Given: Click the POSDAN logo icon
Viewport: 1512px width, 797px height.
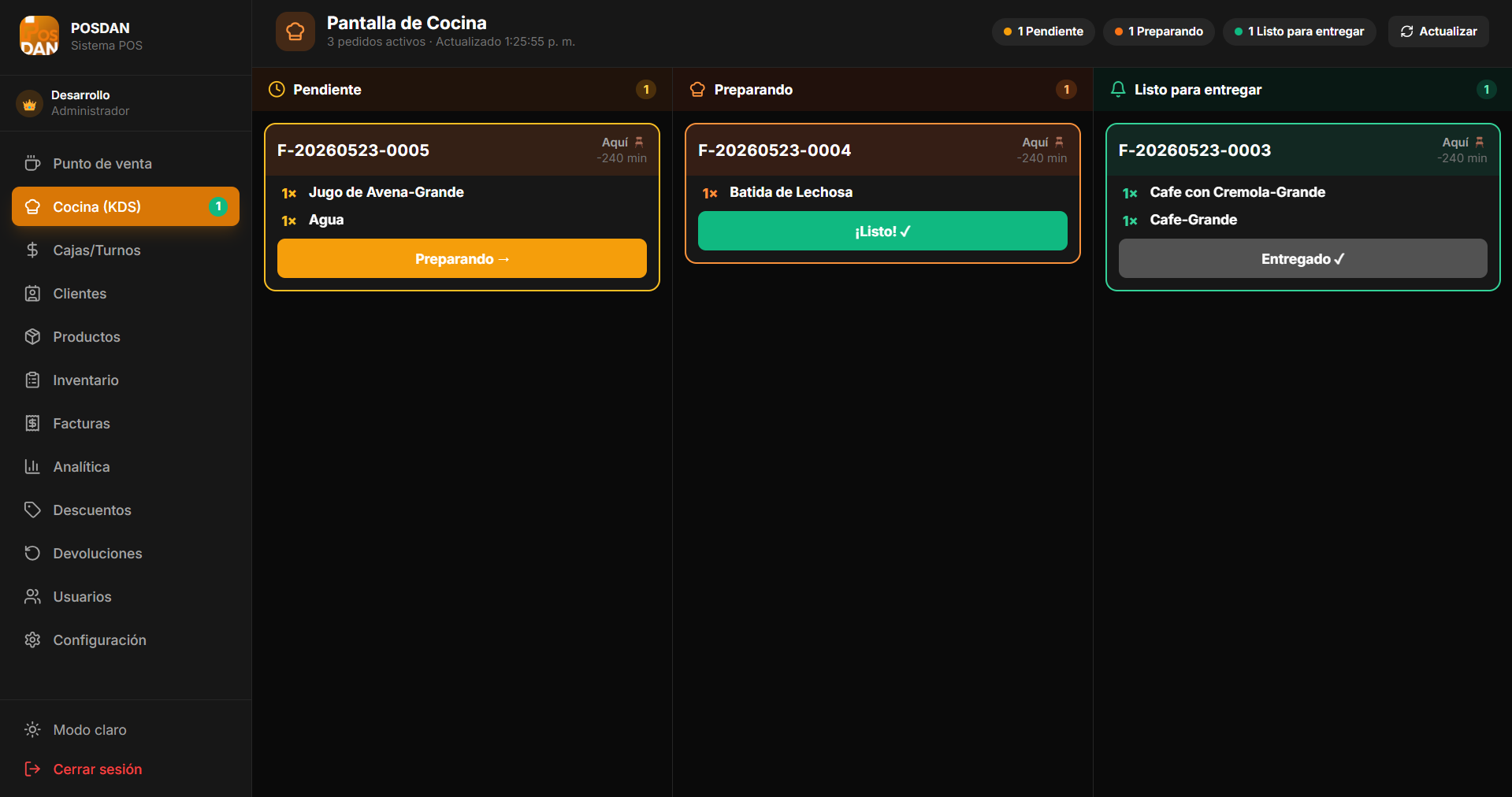Looking at the screenshot, I should pos(39,35).
